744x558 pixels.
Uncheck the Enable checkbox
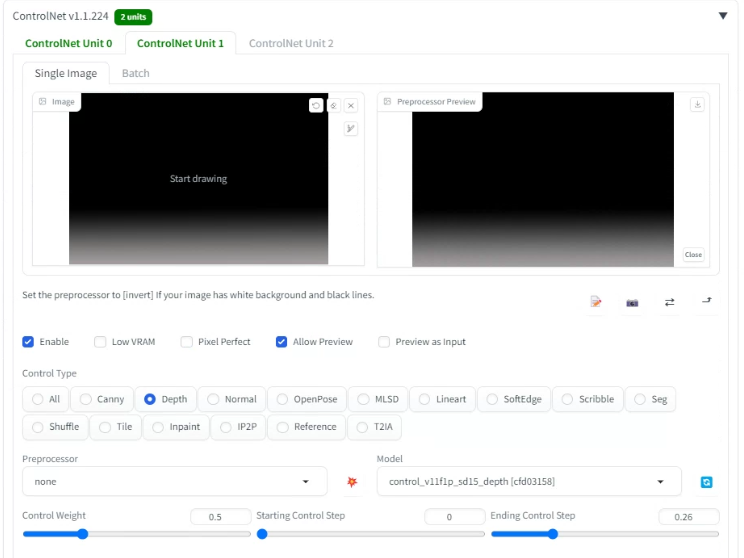28,342
